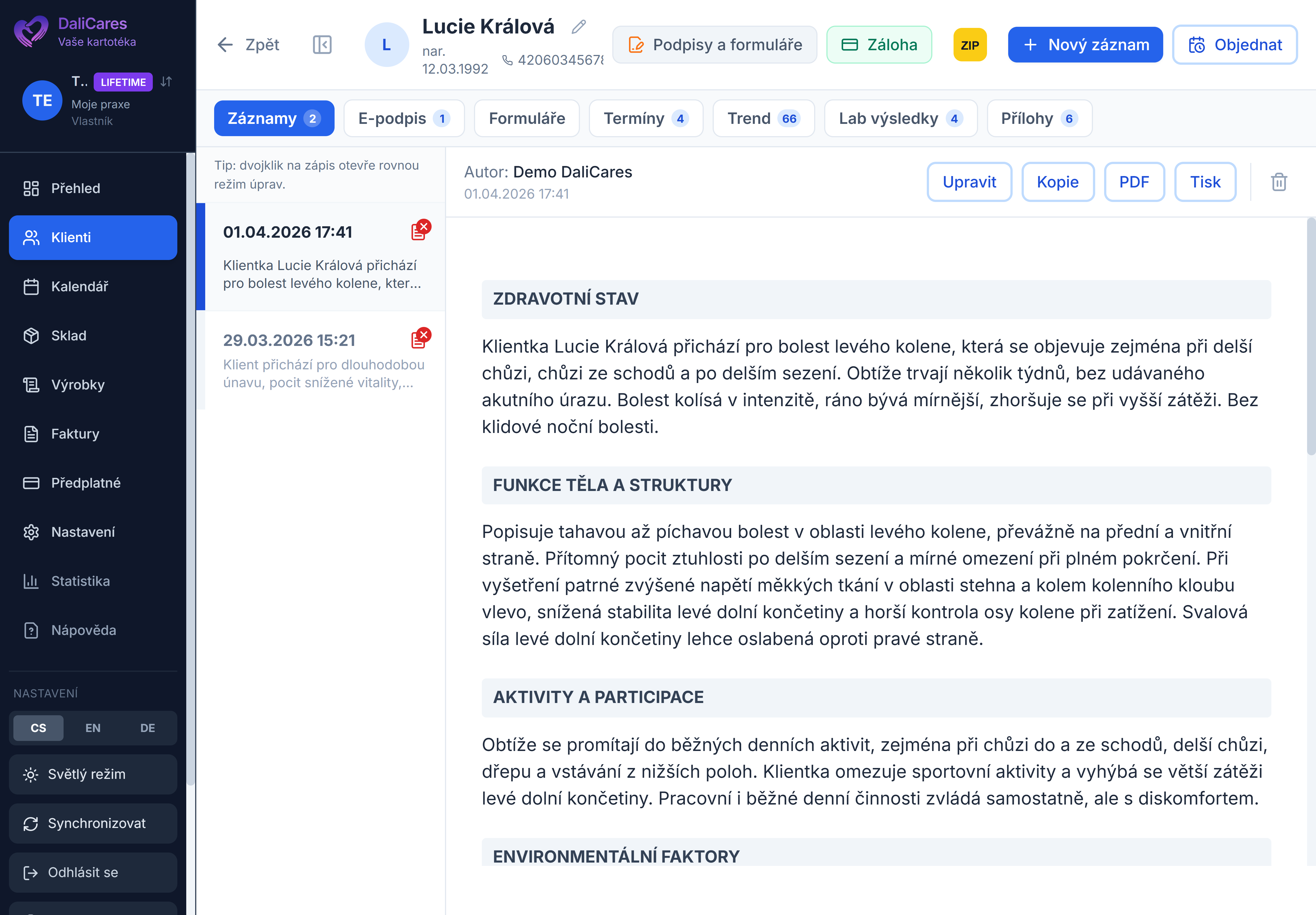Viewport: 1316px width, 915px height.
Task: Click the TE avatar circle
Action: click(x=42, y=101)
